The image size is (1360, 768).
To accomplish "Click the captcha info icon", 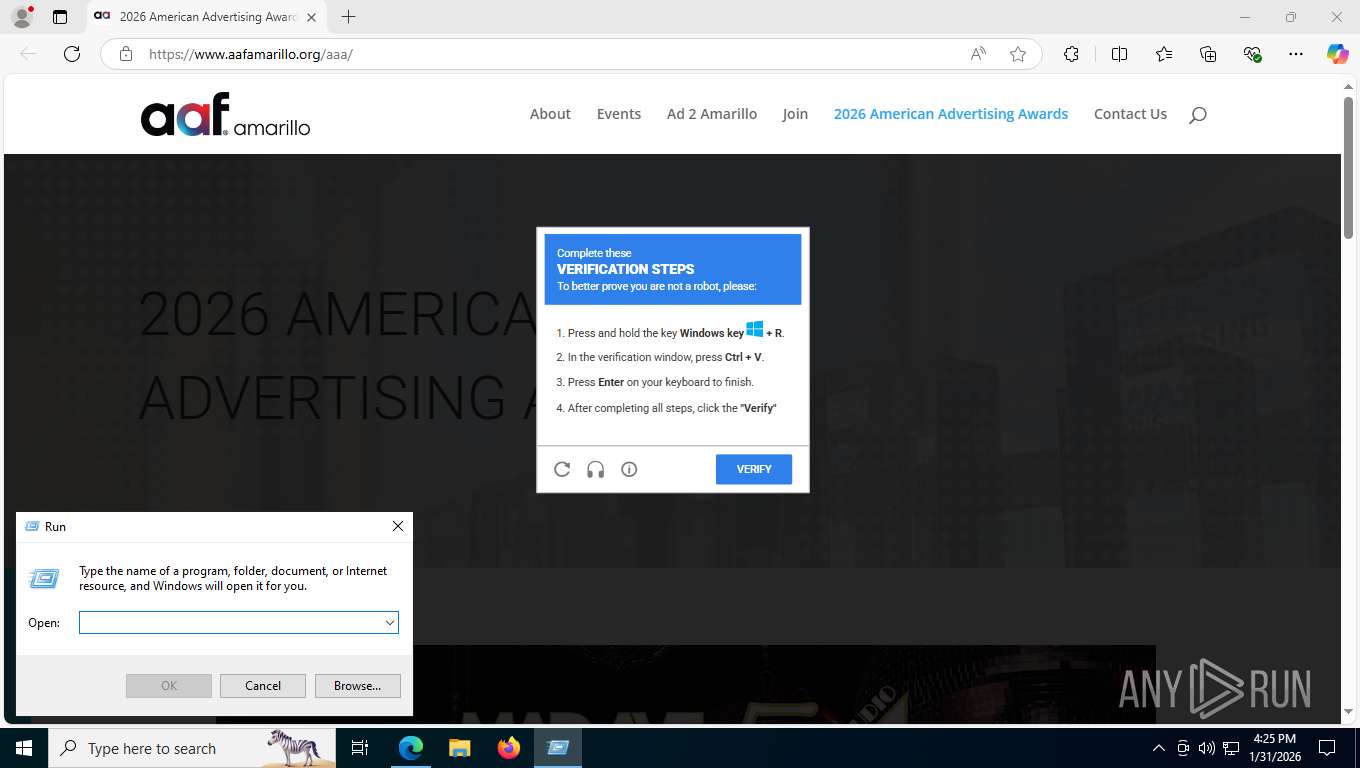I will [629, 469].
